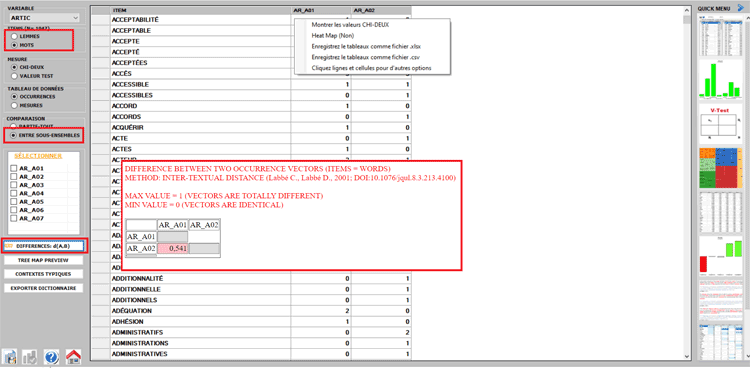Click the row header cell beside ACCORD
This screenshot has height=368, width=750.
click(x=100, y=106)
